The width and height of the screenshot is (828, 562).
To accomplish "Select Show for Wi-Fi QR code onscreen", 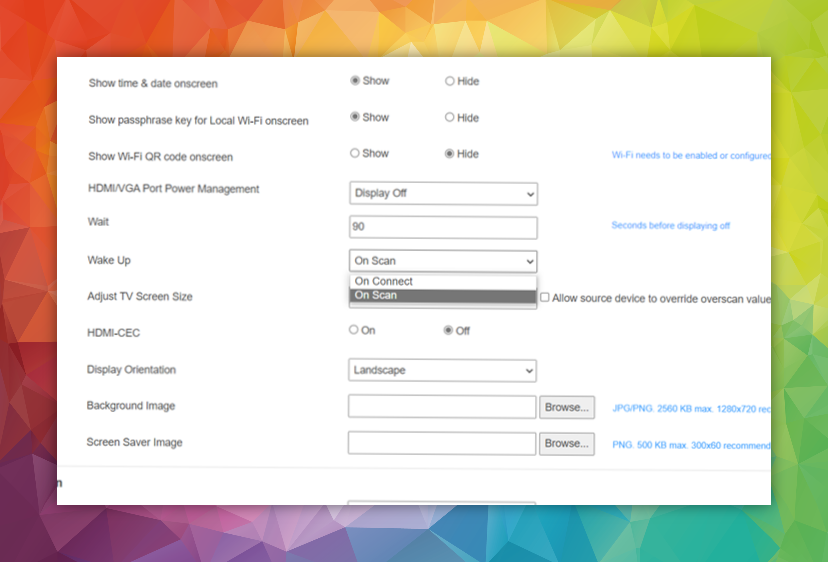I will pos(355,153).
